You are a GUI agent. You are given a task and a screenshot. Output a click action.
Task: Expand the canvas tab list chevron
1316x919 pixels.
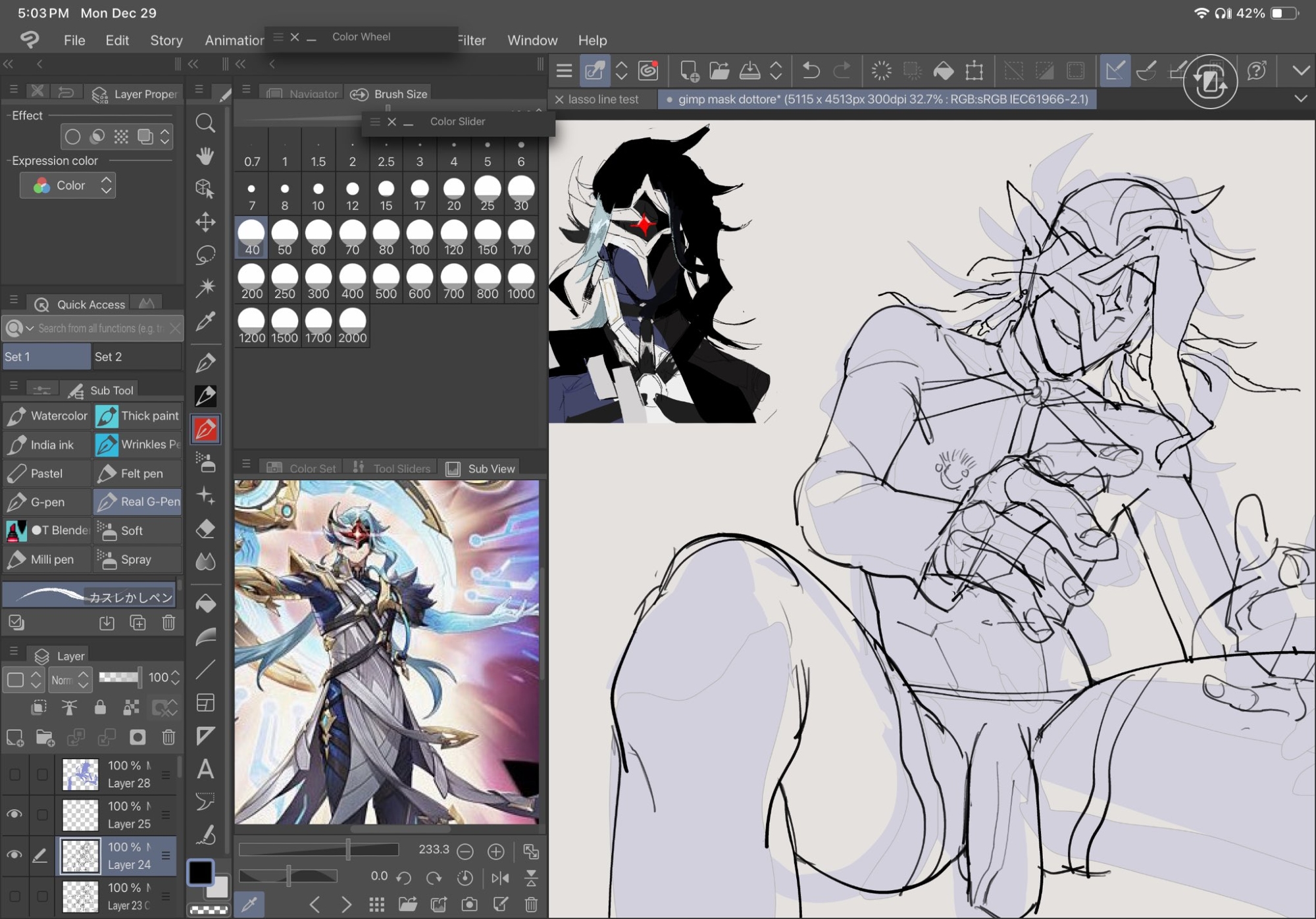coord(1300,99)
